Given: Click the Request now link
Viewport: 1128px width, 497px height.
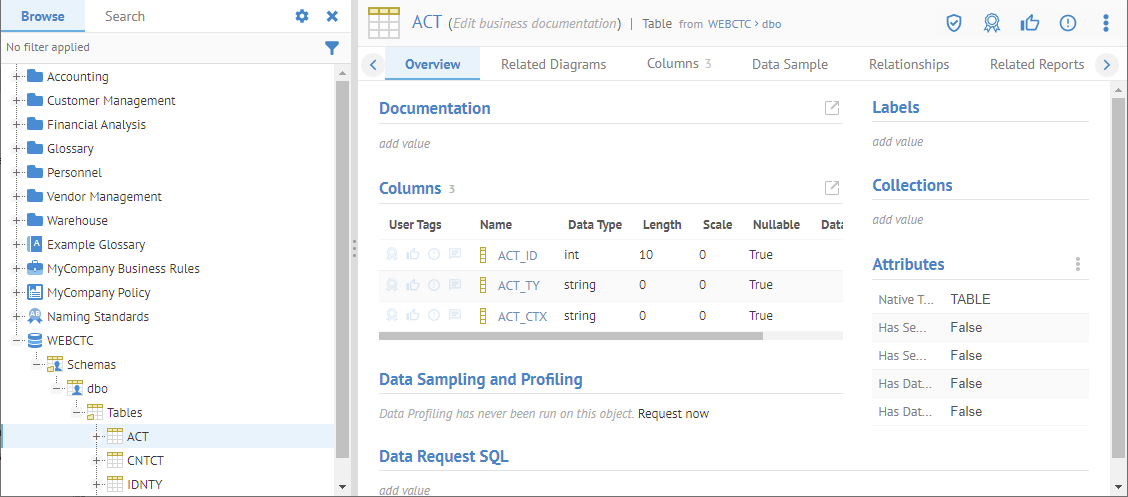Looking at the screenshot, I should pos(673,413).
